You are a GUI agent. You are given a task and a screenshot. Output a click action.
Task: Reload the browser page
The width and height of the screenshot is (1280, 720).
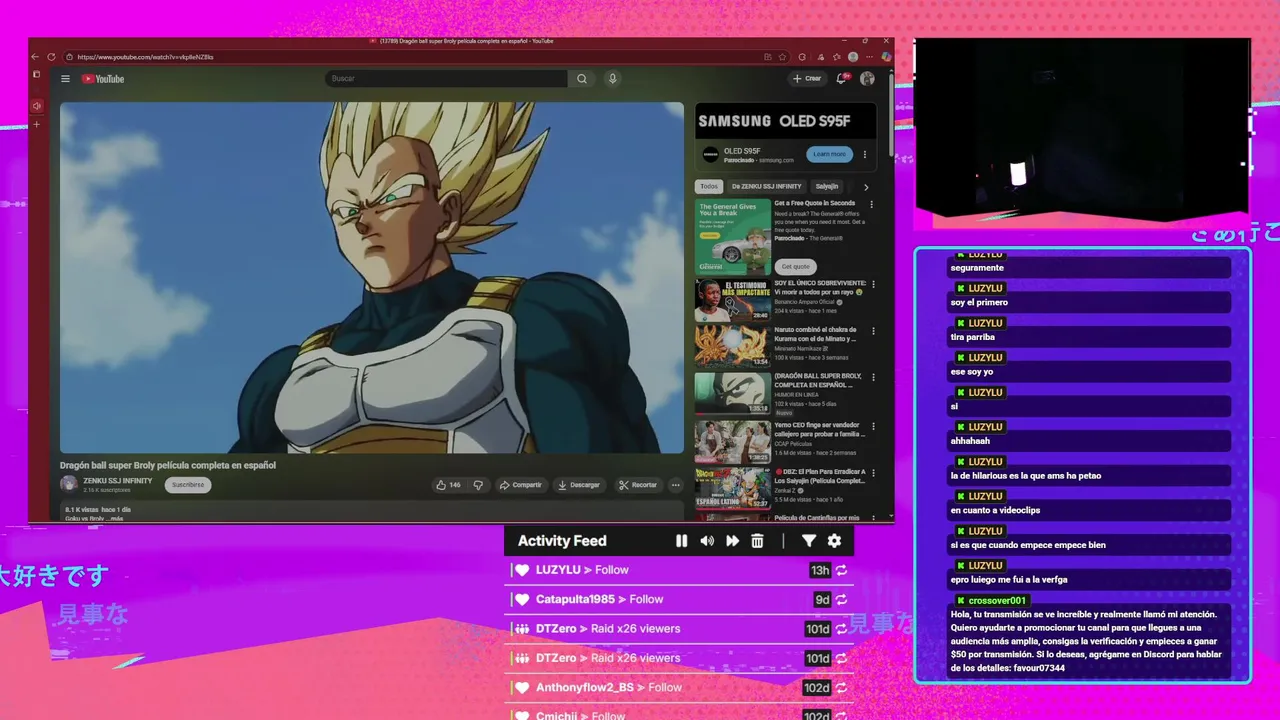[53, 57]
